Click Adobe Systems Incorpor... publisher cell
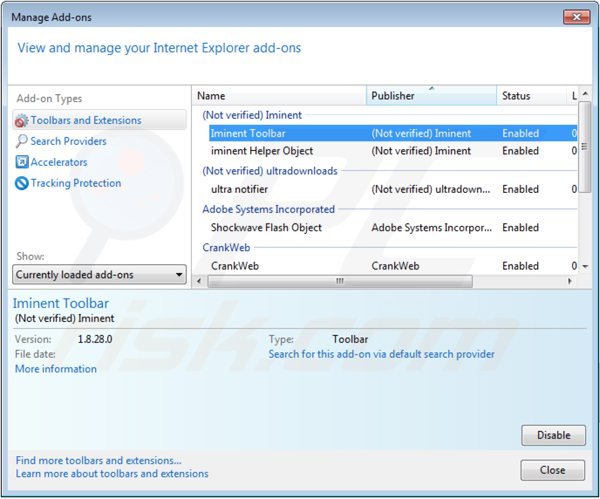This screenshot has height=499, width=600. pos(432,227)
